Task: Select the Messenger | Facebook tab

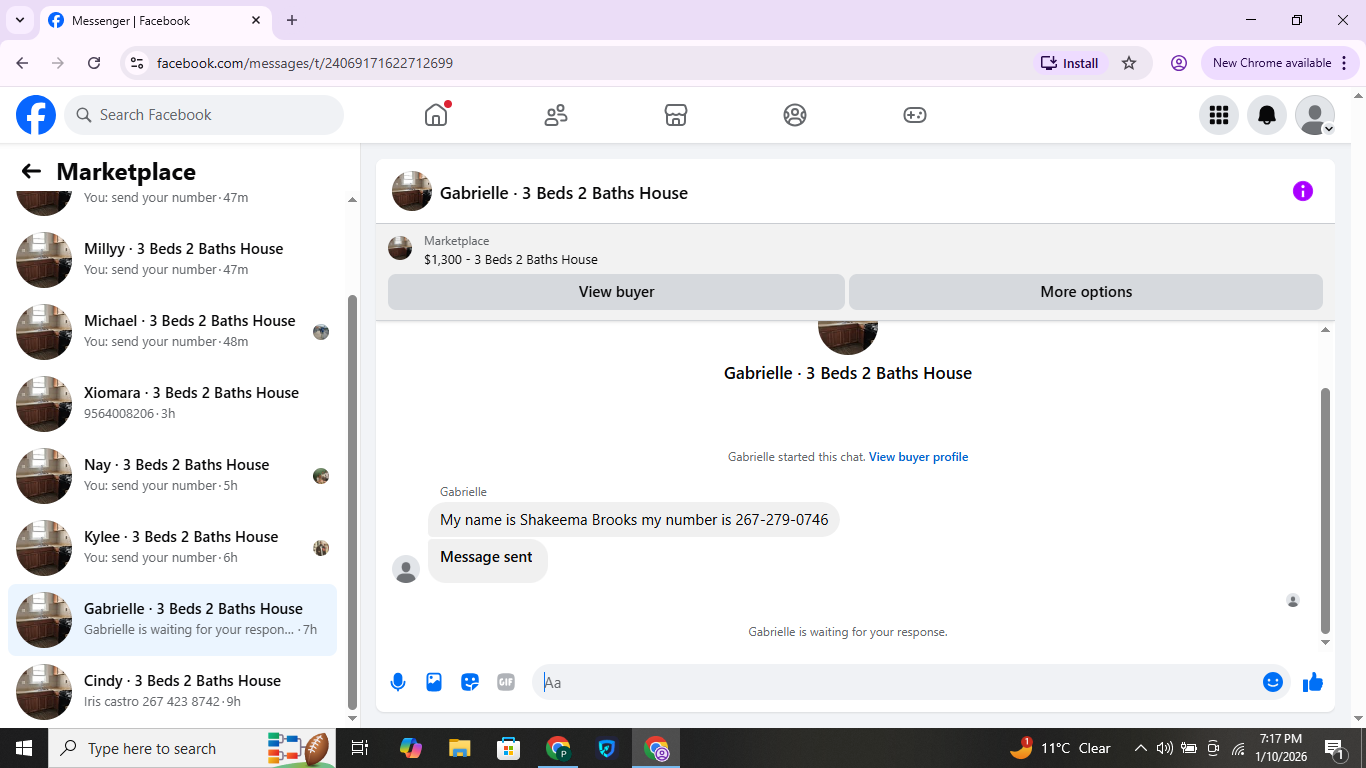Action: (x=155, y=20)
